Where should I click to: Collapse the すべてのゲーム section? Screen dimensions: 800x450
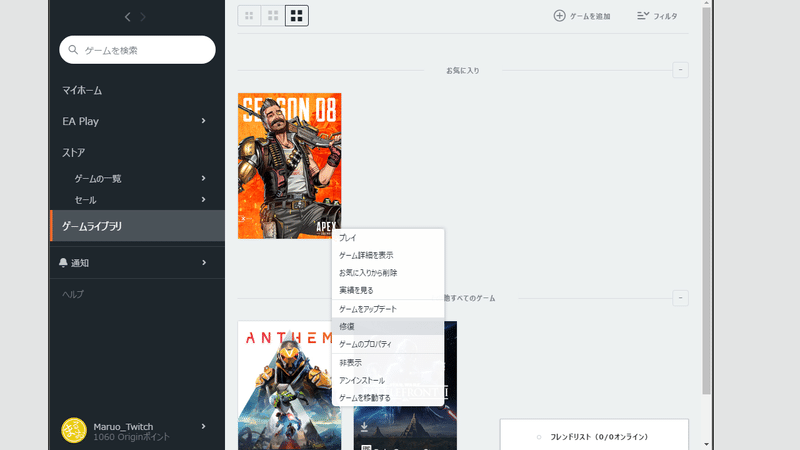point(680,298)
